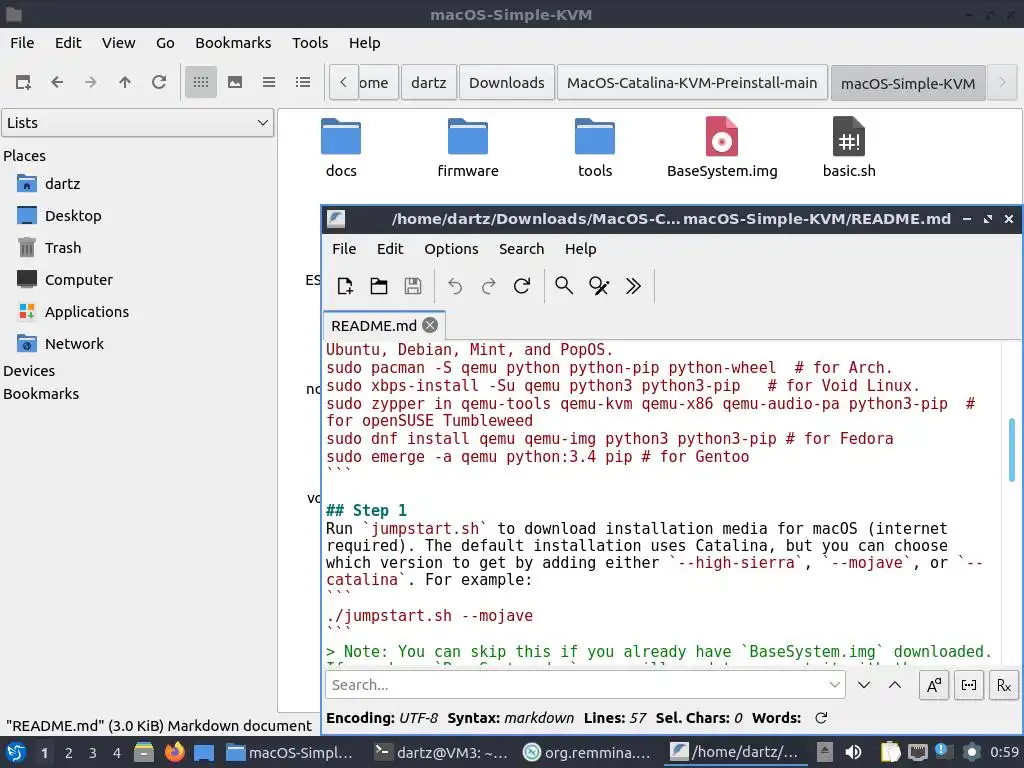Close the README.md tab
The image size is (1024, 768).
(430, 325)
